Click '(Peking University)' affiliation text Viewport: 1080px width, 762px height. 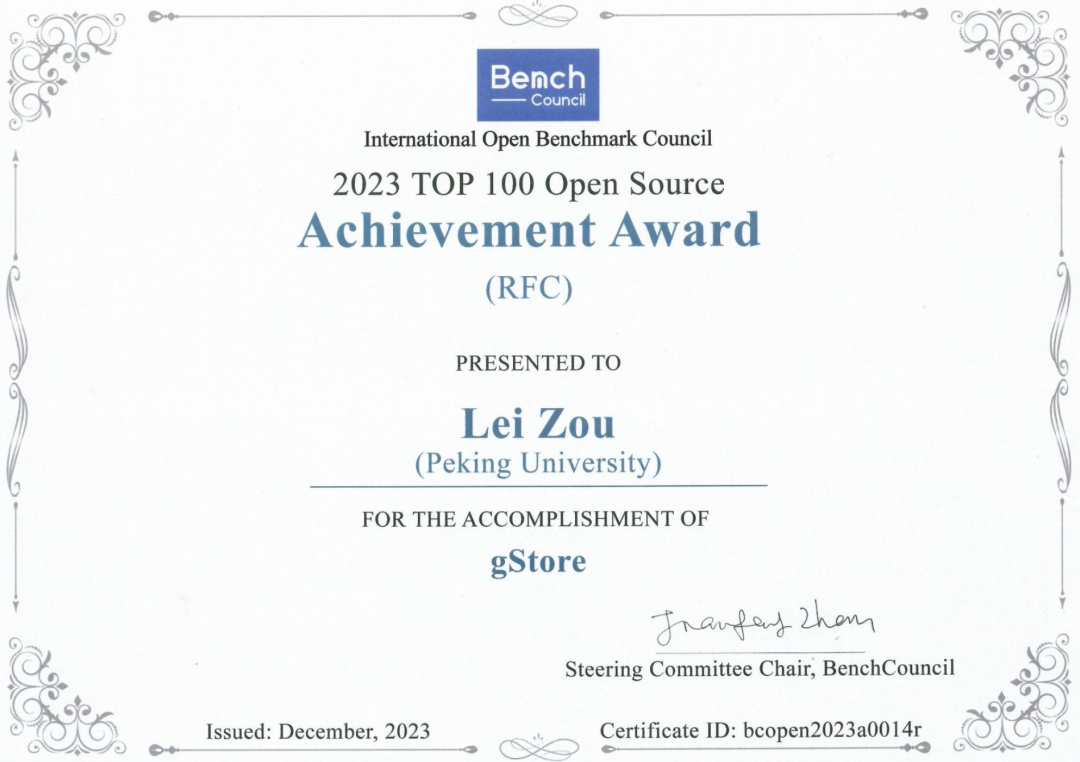[x=538, y=463]
